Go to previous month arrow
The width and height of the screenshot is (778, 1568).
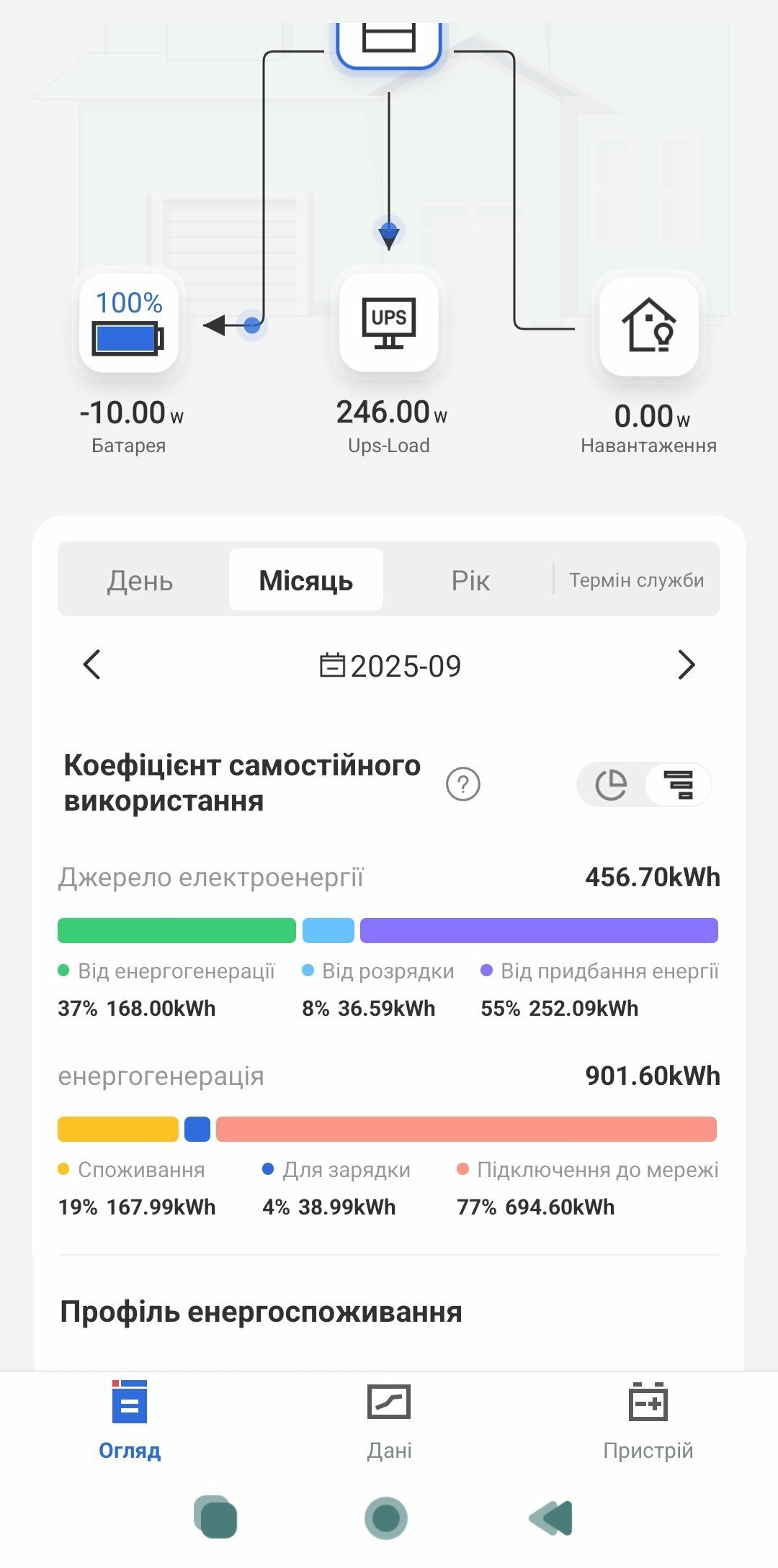pyautogui.click(x=91, y=664)
